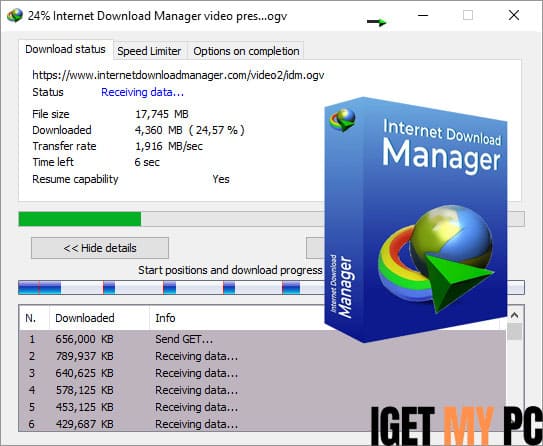Click the Receiving data status text

click(x=142, y=92)
